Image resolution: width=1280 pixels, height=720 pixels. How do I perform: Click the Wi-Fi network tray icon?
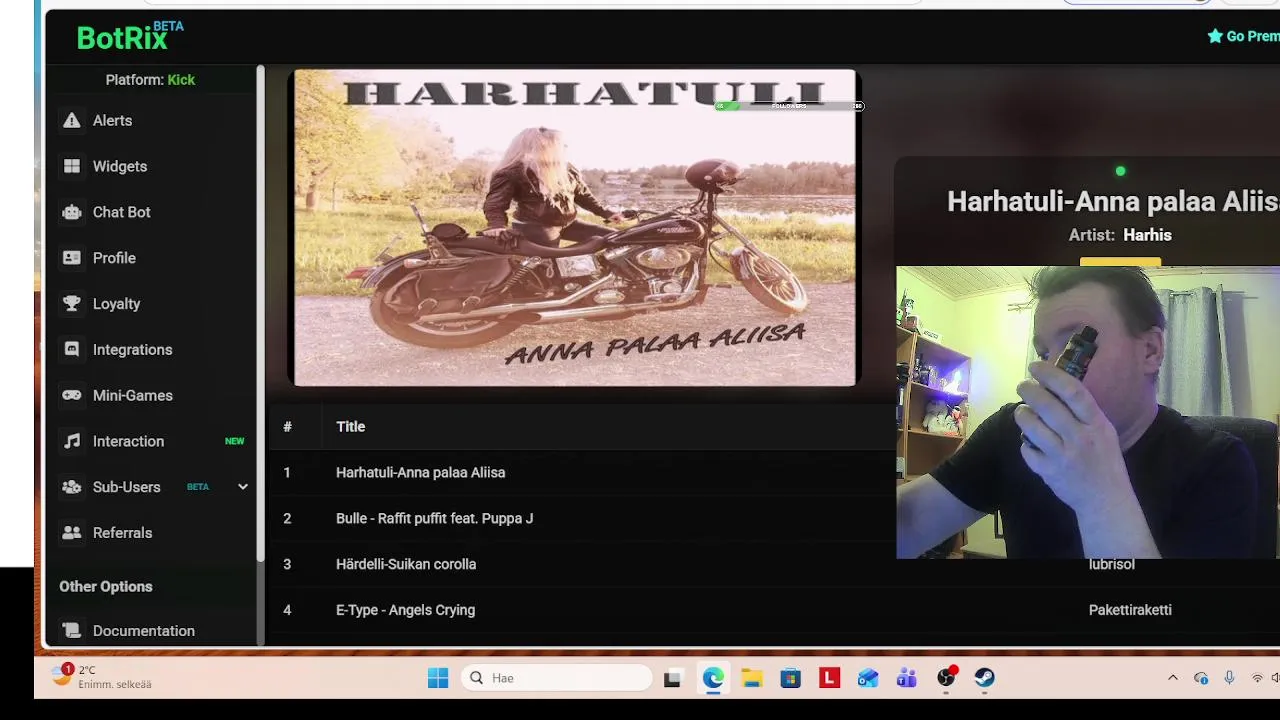tap(1257, 678)
